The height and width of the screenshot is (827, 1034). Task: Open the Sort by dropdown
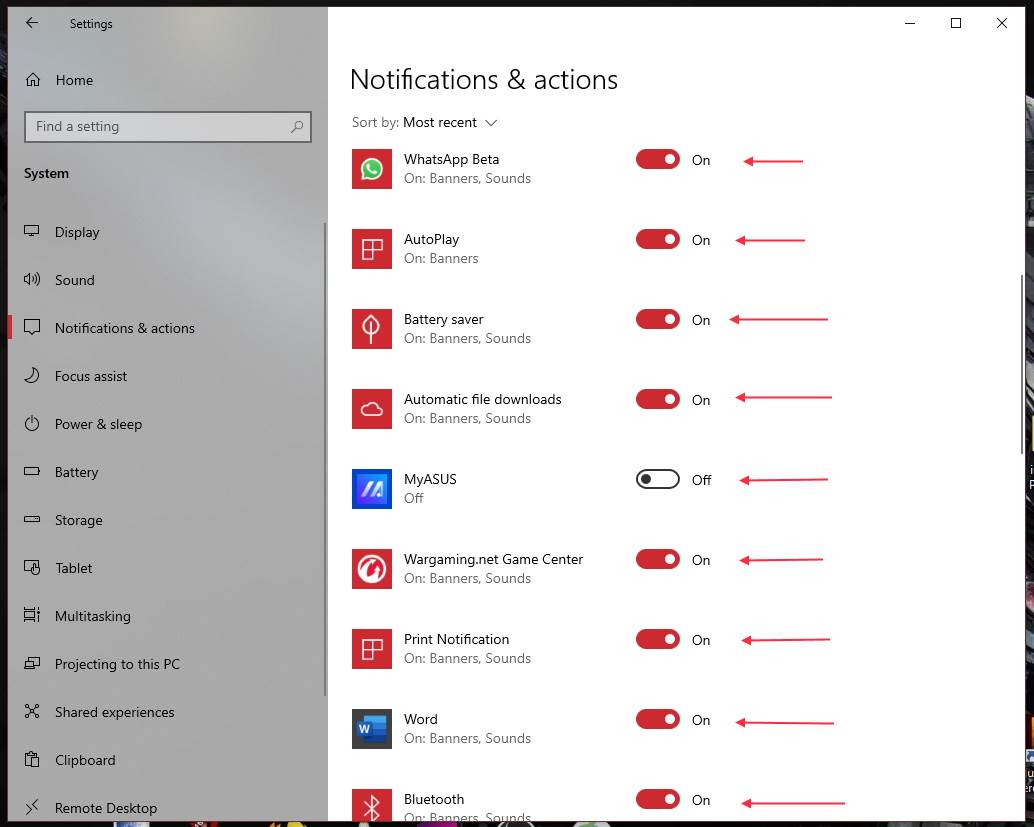tap(450, 122)
